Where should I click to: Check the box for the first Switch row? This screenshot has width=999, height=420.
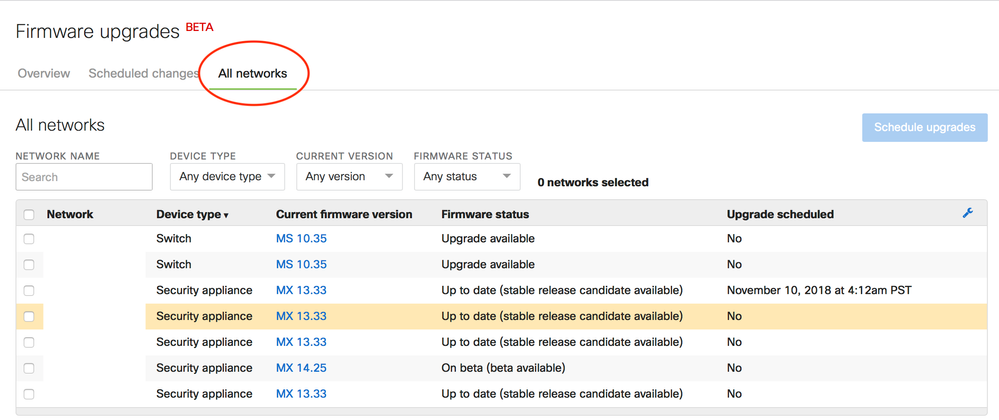pyautogui.click(x=29, y=239)
